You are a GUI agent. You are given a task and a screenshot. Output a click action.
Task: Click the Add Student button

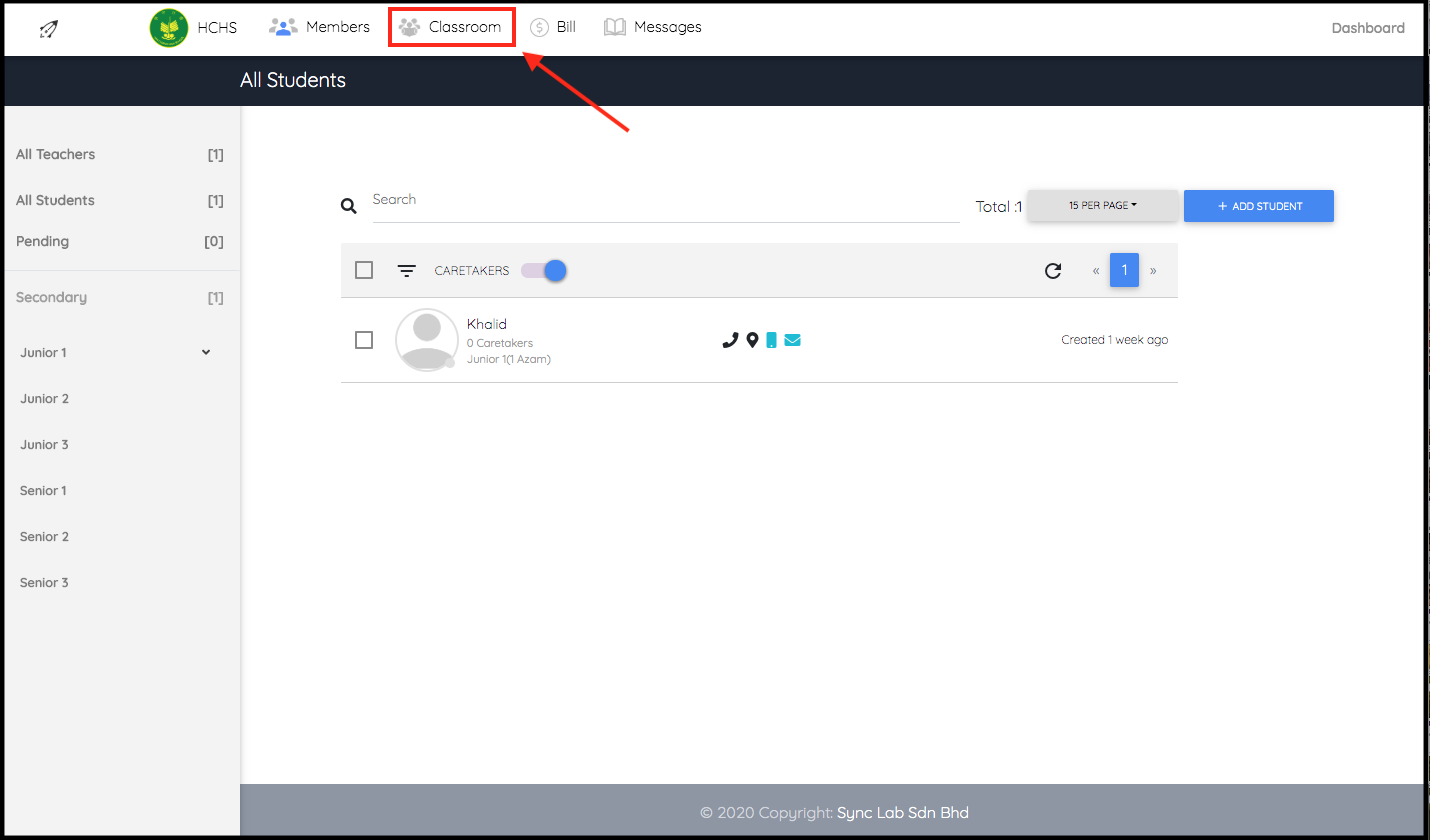(x=1259, y=205)
